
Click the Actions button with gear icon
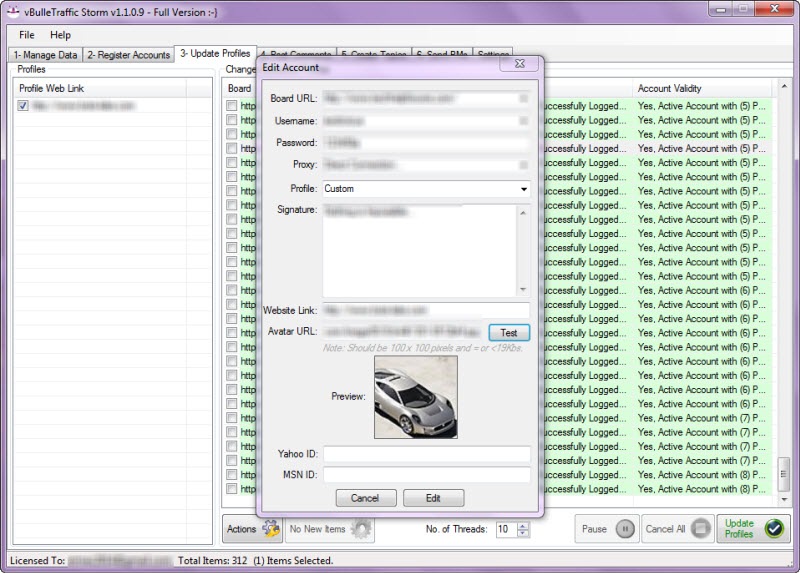pos(251,529)
